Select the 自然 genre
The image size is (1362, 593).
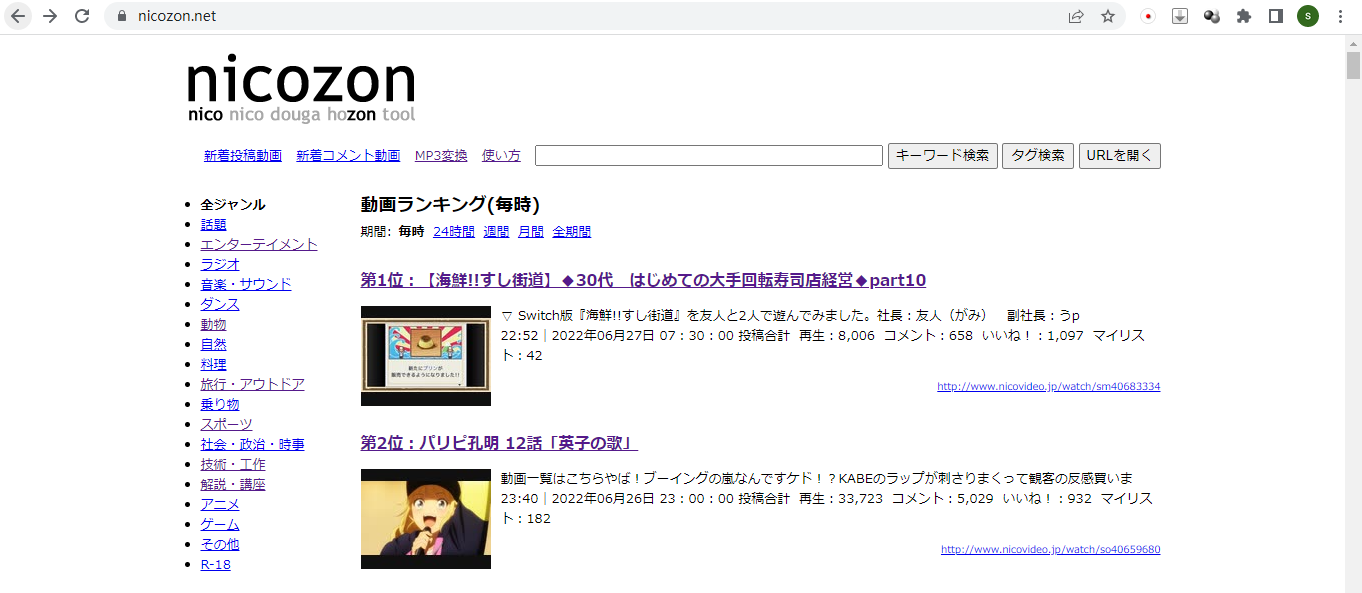tap(213, 345)
